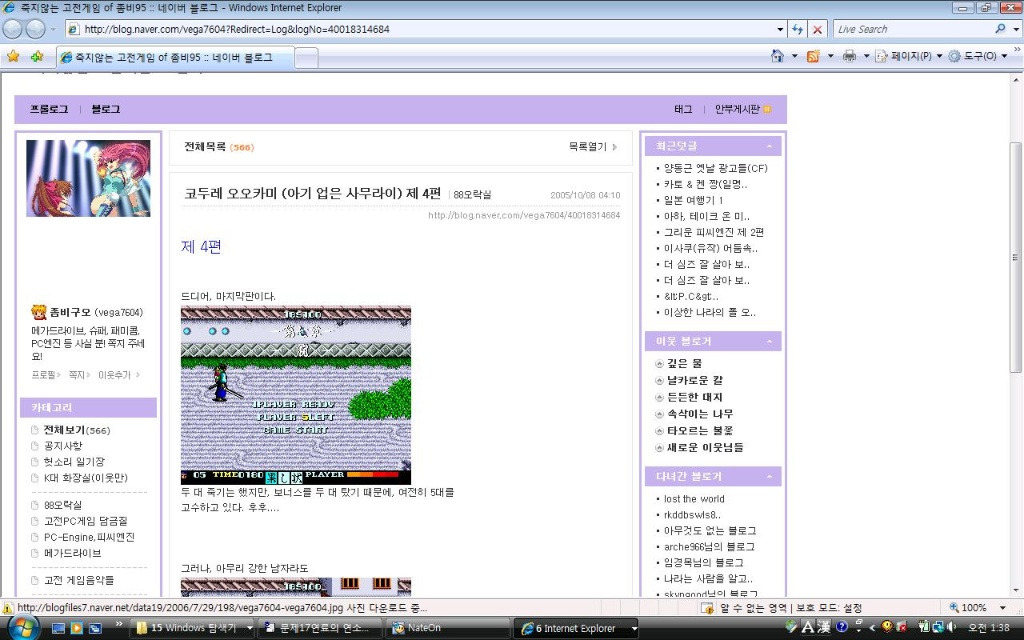The height and width of the screenshot is (640, 1024).
Task: Click the orange icon next to 안부게시판
Action: point(767,109)
